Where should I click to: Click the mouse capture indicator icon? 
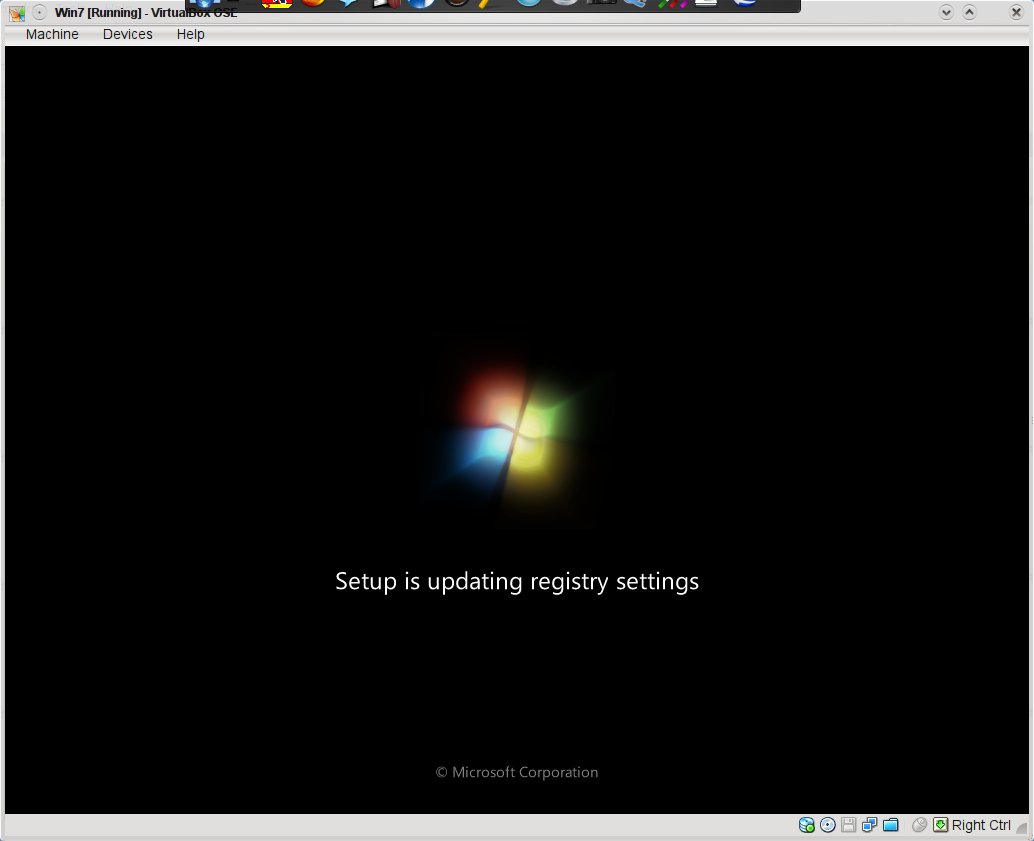click(919, 825)
